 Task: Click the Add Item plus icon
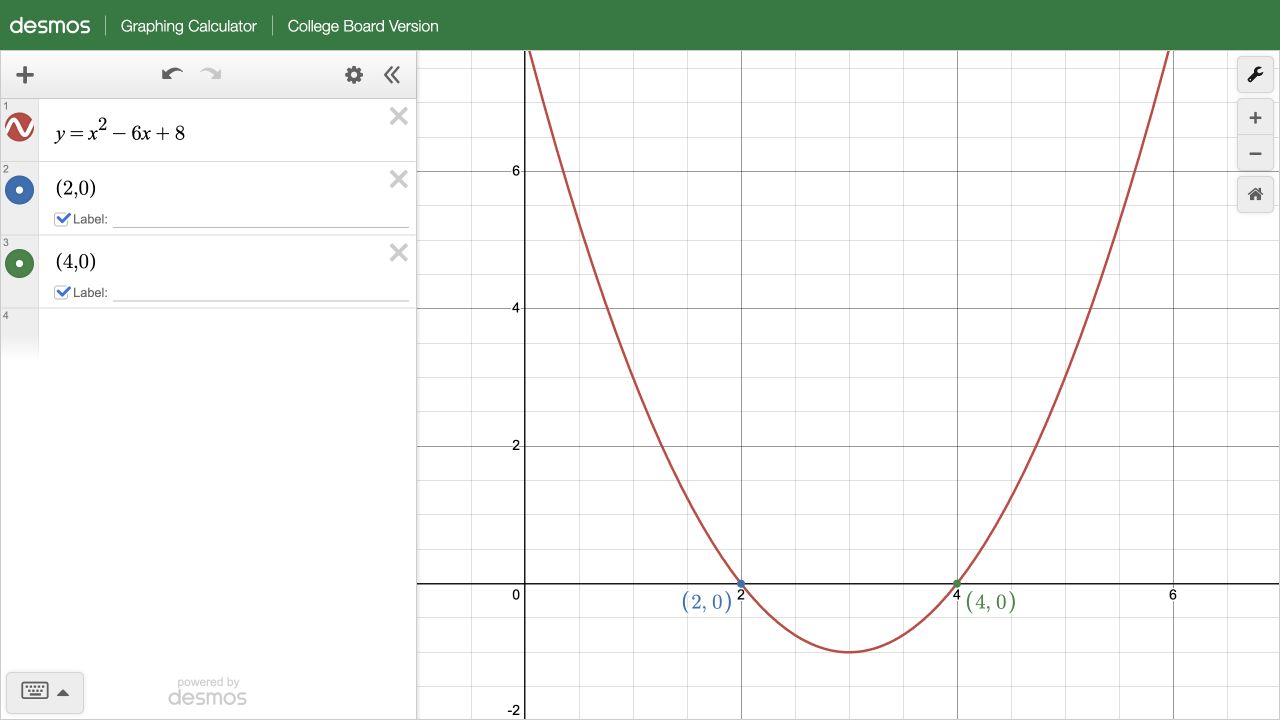(x=25, y=75)
